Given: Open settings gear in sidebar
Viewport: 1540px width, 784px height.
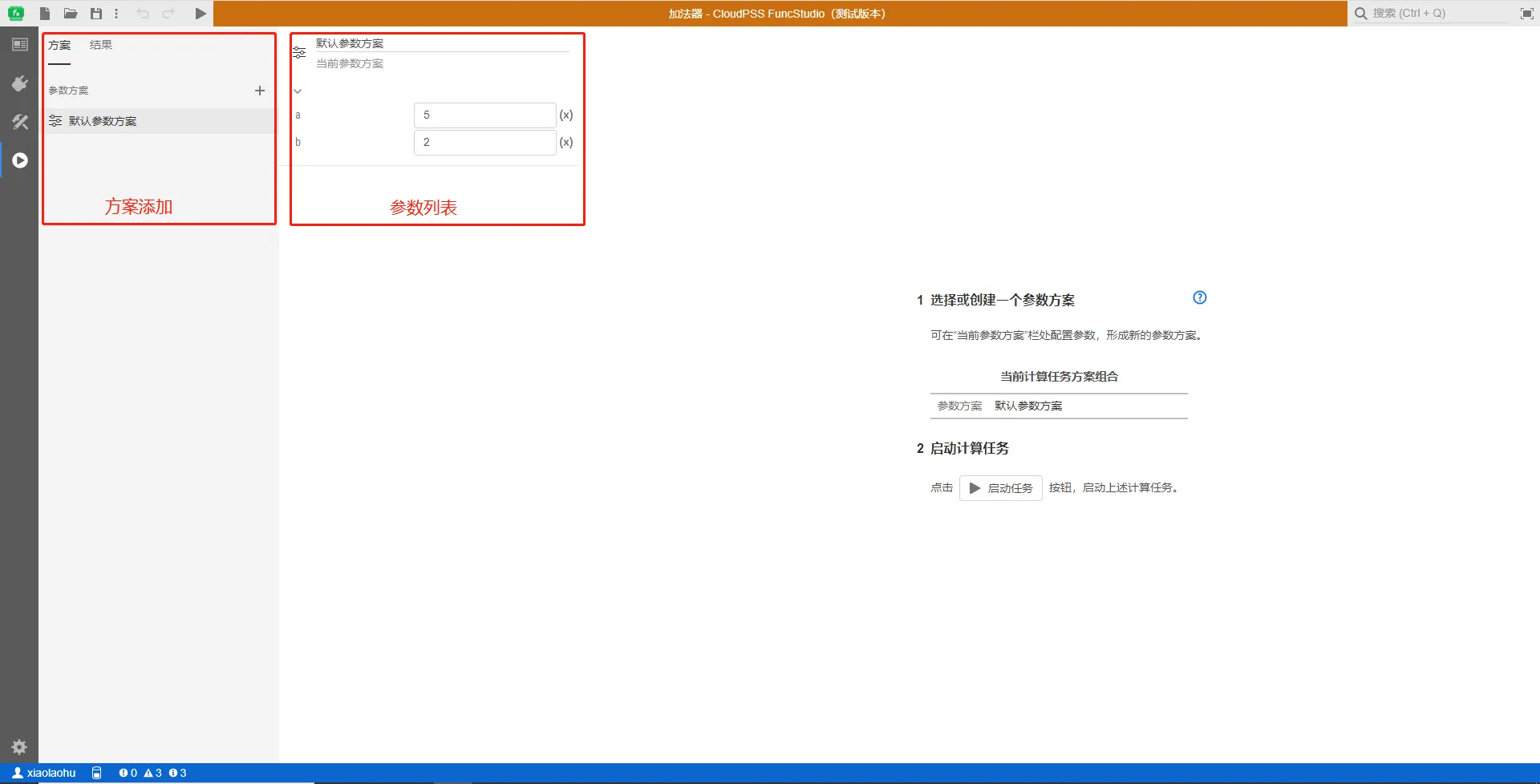Looking at the screenshot, I should (19, 747).
